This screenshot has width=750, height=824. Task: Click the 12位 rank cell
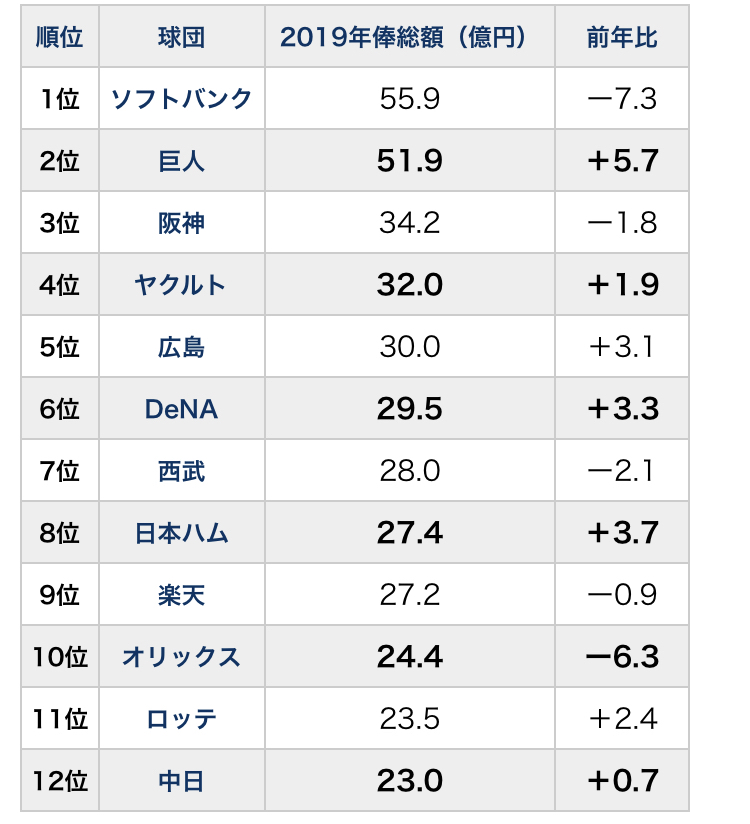(59, 781)
